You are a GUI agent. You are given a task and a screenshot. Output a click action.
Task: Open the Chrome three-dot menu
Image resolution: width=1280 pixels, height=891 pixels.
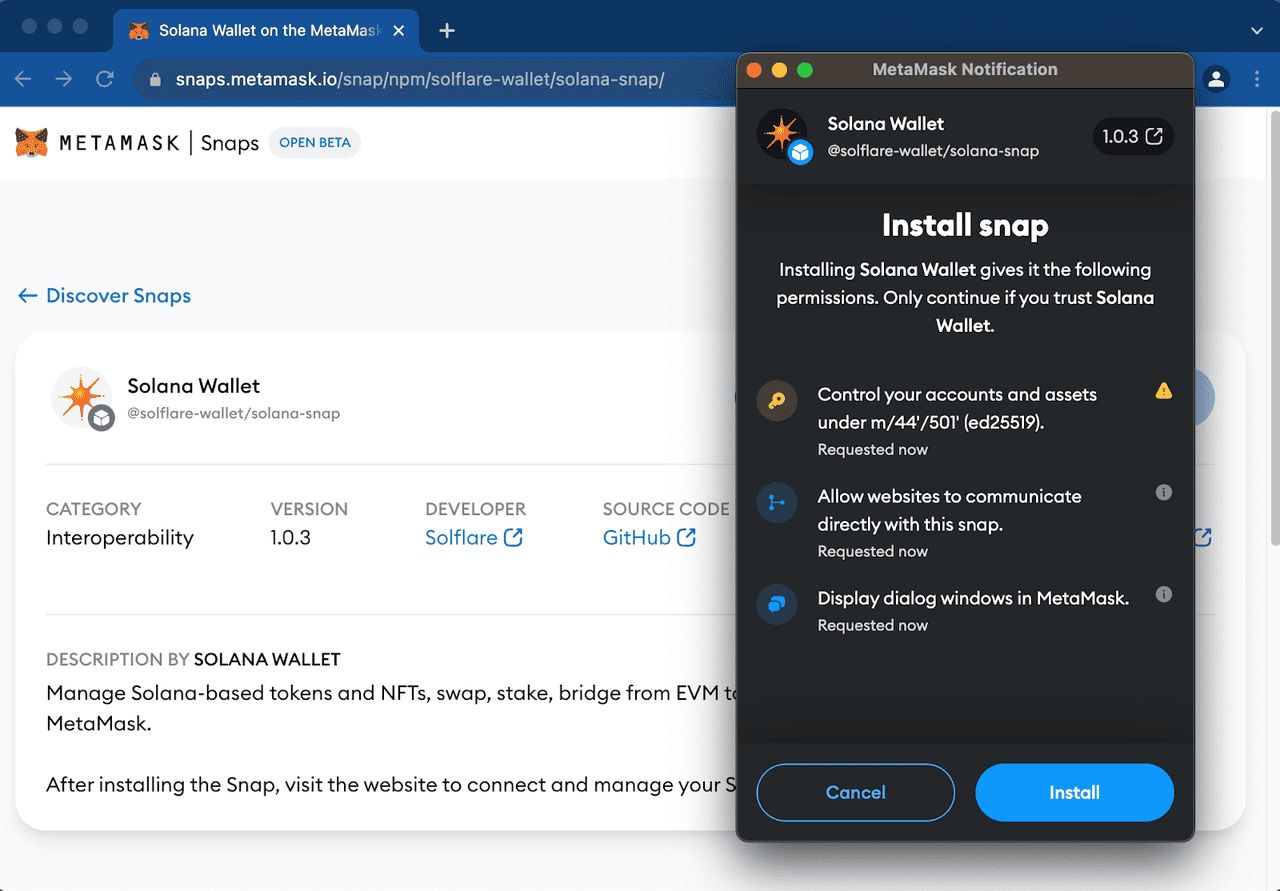[x=1257, y=80]
